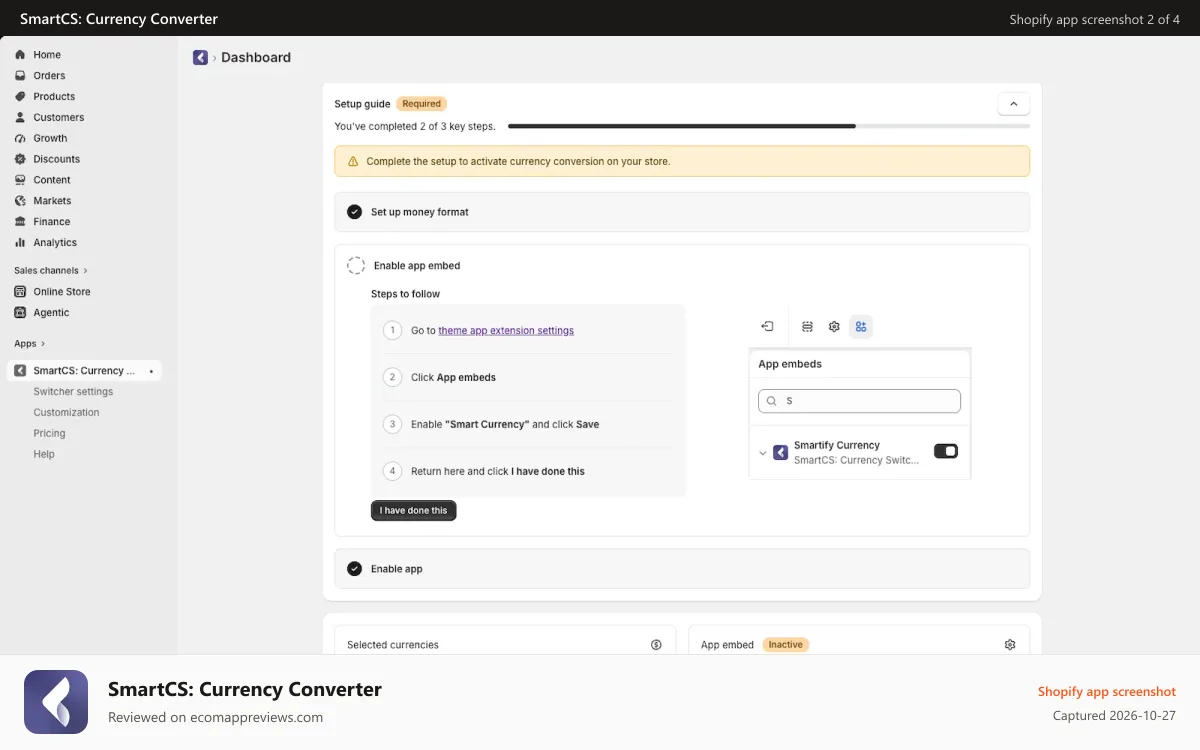Click the Orders inbox icon
The width and height of the screenshot is (1200, 750).
pos(20,76)
